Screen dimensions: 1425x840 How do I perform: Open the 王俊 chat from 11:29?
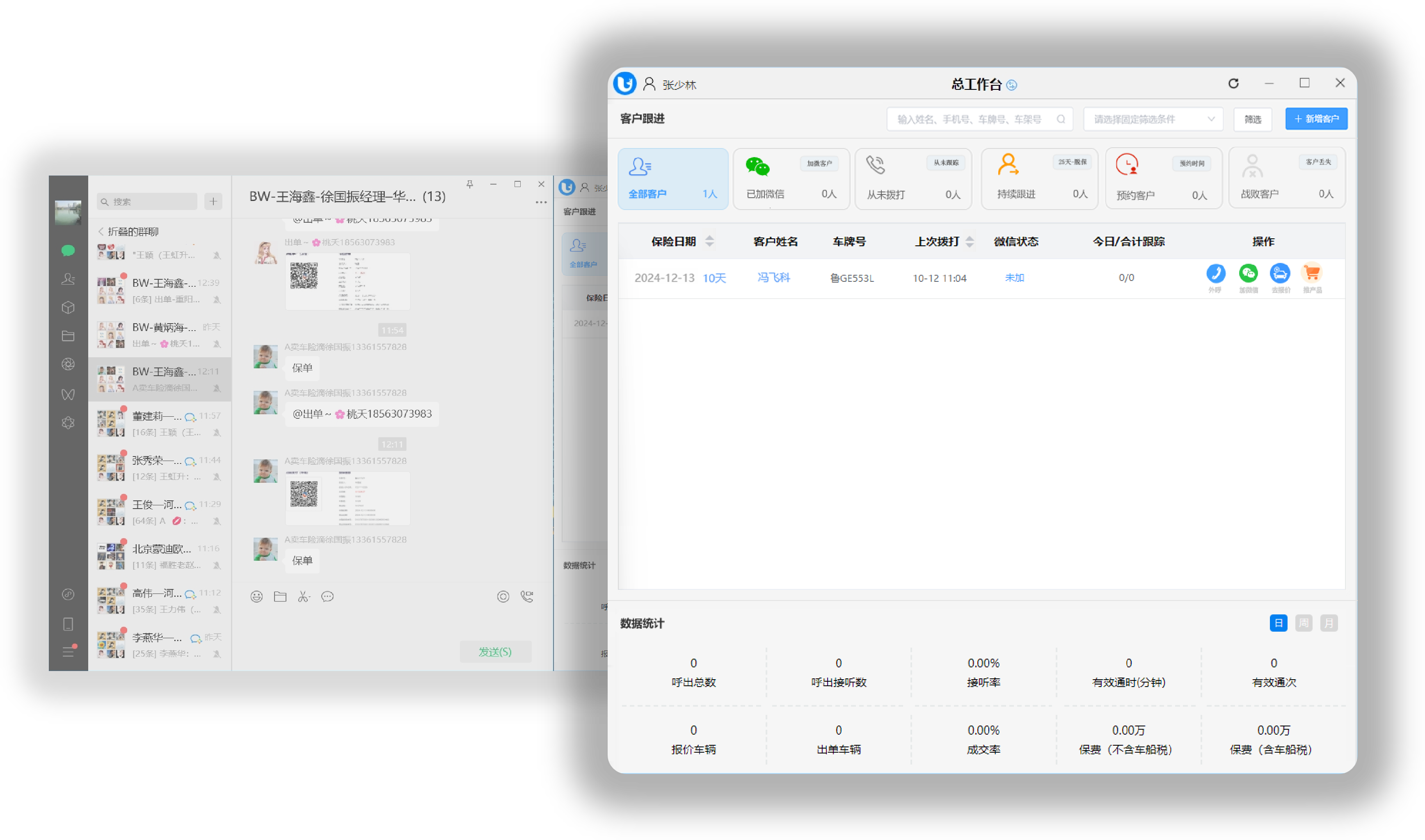pos(159,512)
